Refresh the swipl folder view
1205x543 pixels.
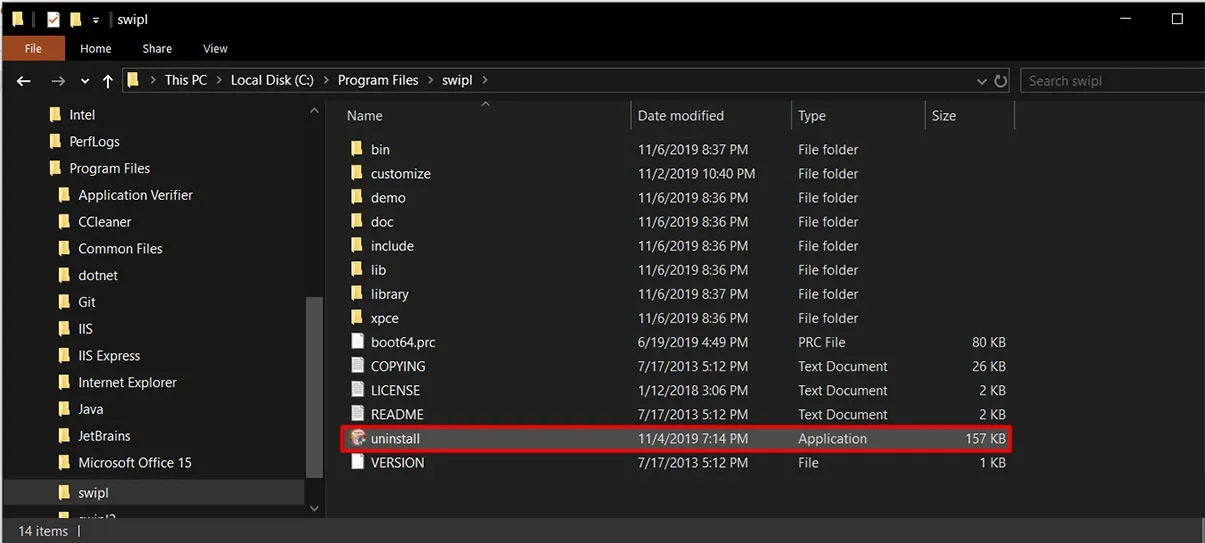(1002, 81)
